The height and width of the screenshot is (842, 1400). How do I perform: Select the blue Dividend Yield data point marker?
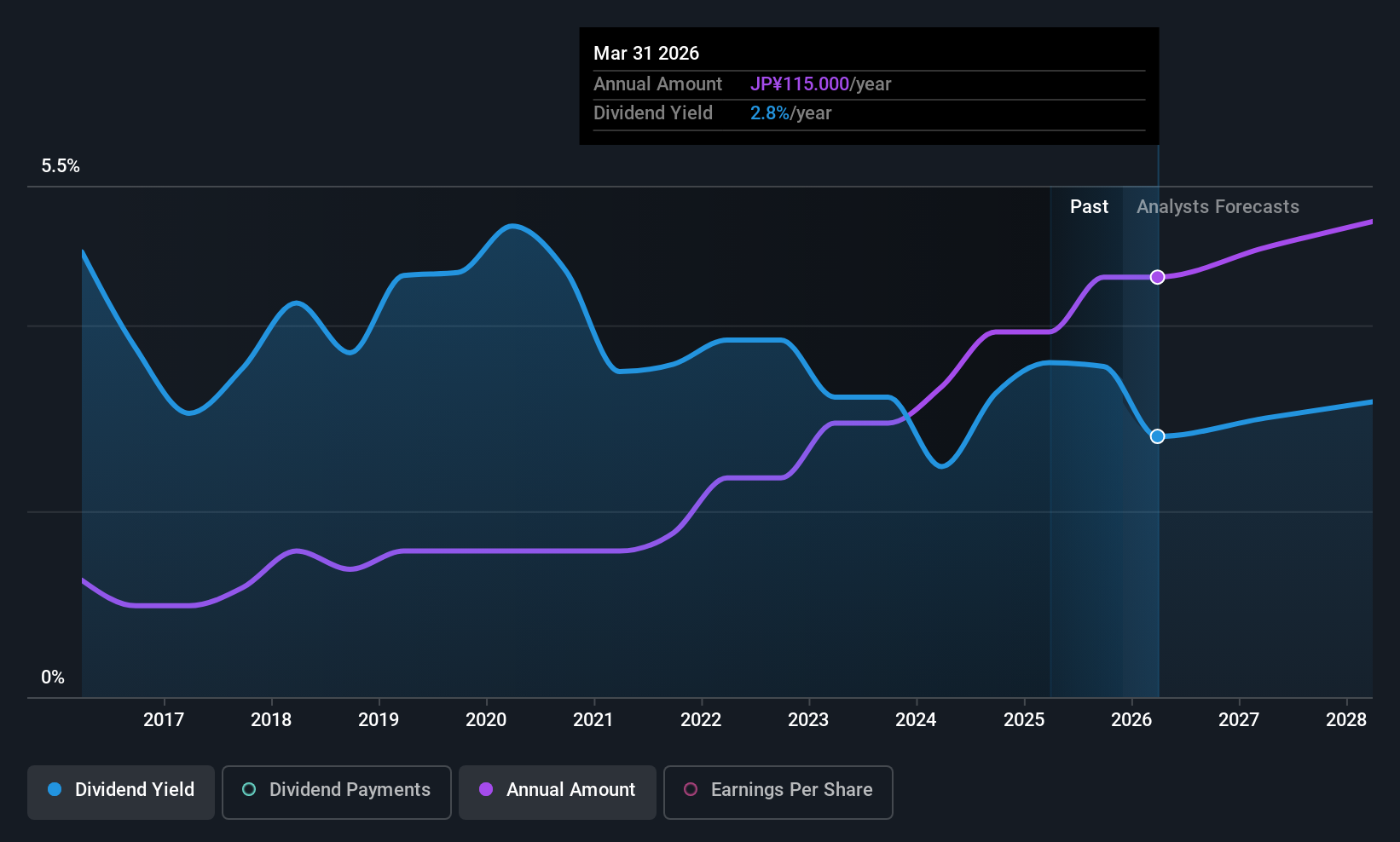[x=1158, y=436]
